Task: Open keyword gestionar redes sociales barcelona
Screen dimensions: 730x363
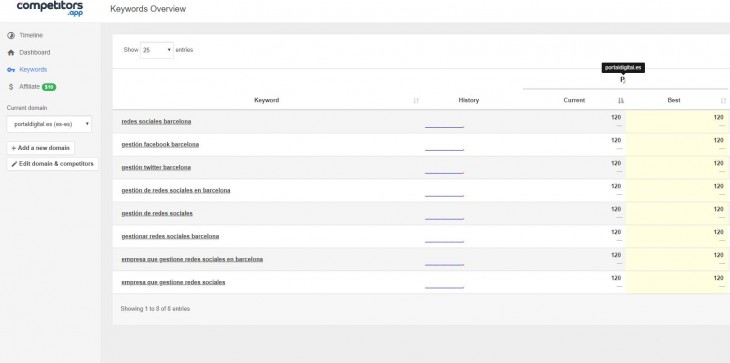Action: [x=170, y=236]
